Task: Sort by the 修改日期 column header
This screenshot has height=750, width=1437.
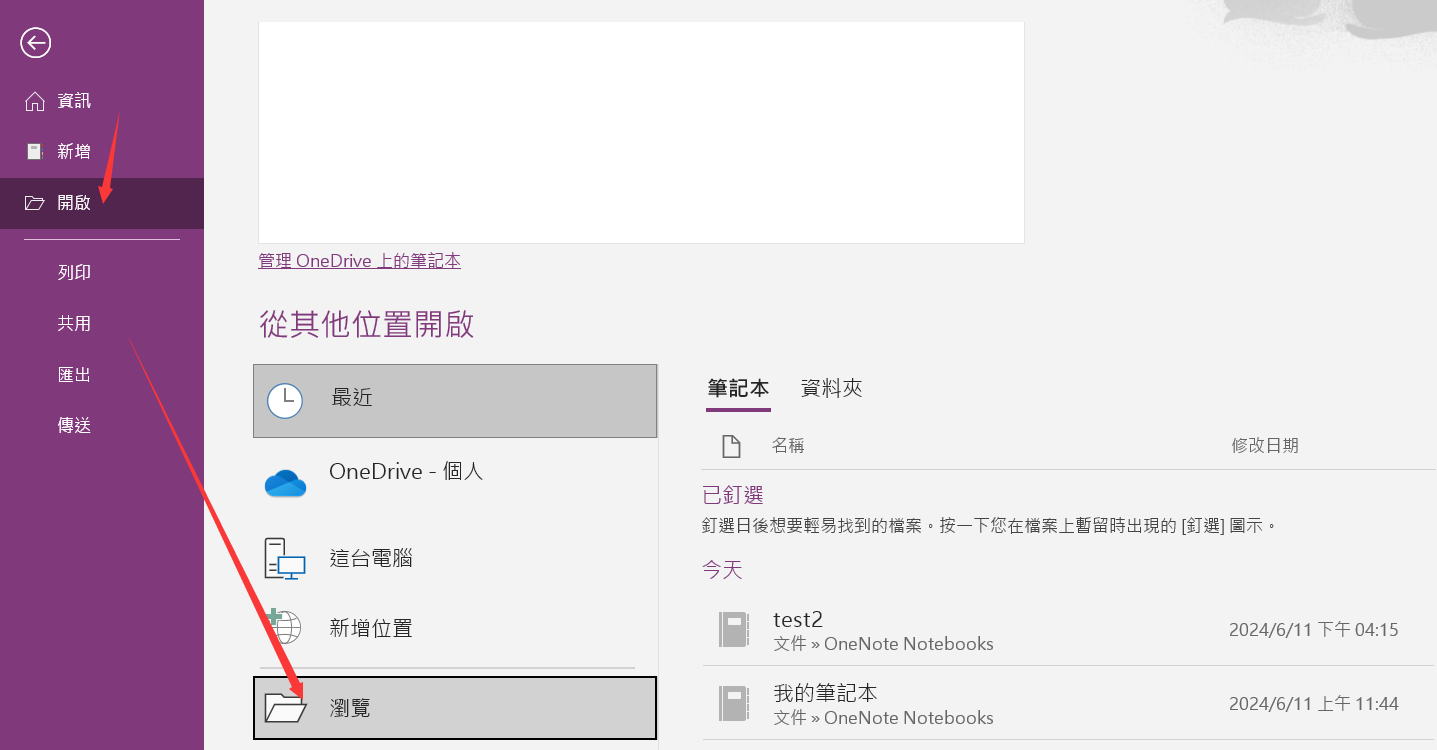Action: click(x=1265, y=446)
